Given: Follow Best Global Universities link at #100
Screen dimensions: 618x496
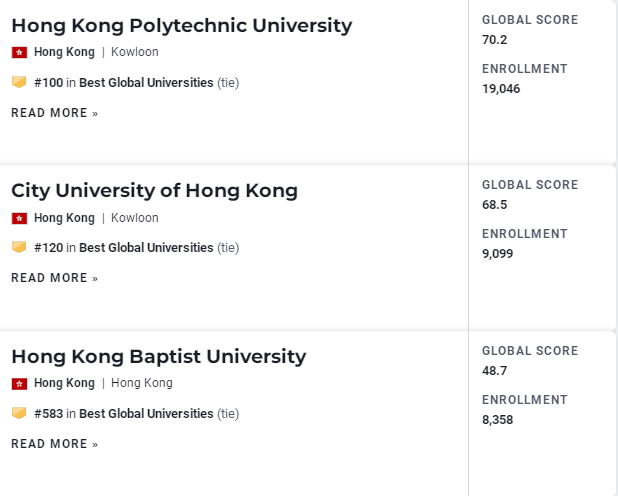Looking at the screenshot, I should [146, 83].
